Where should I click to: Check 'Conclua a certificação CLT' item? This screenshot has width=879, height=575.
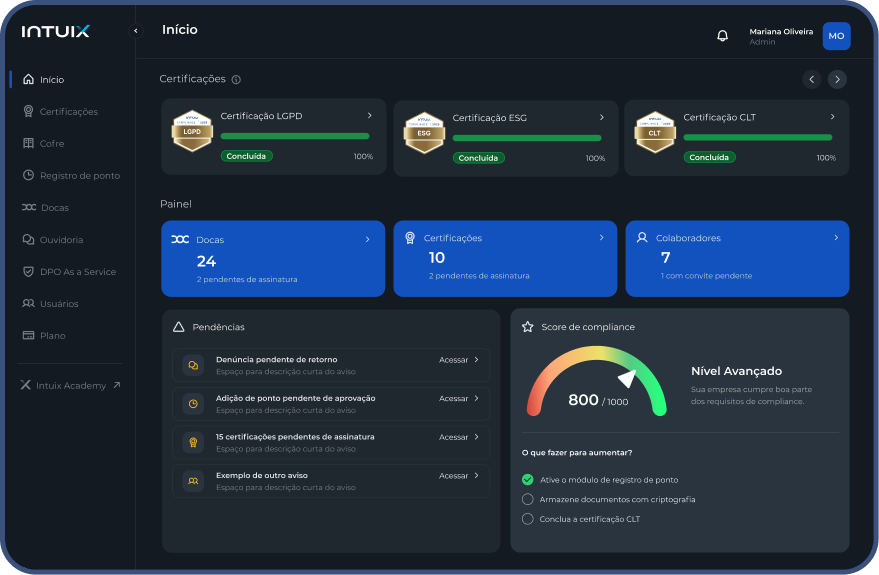coord(528,519)
